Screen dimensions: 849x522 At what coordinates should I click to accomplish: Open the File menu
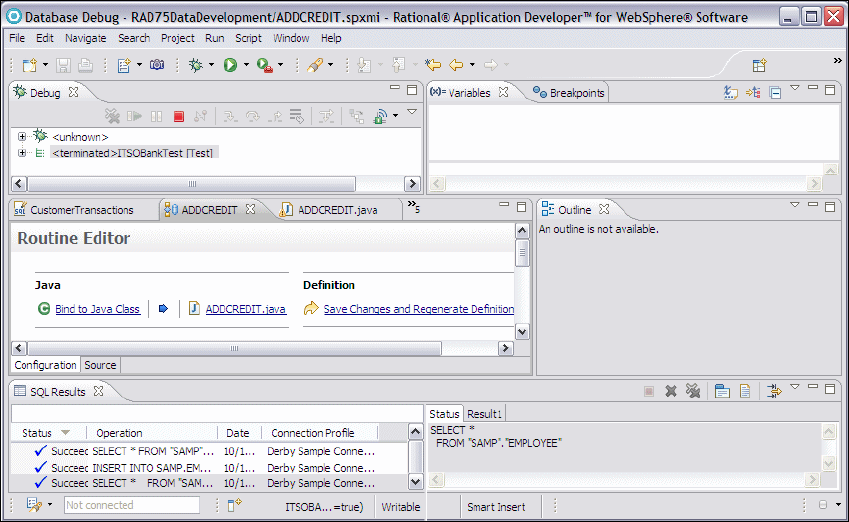(x=17, y=38)
